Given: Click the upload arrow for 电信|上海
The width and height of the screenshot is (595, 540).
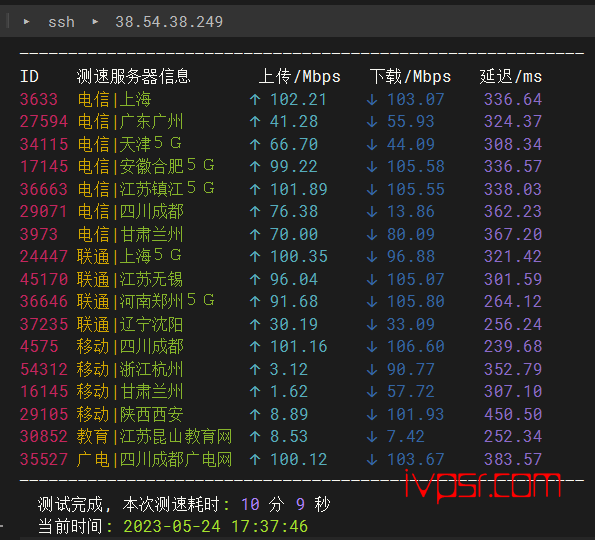Looking at the screenshot, I should coord(255,100).
